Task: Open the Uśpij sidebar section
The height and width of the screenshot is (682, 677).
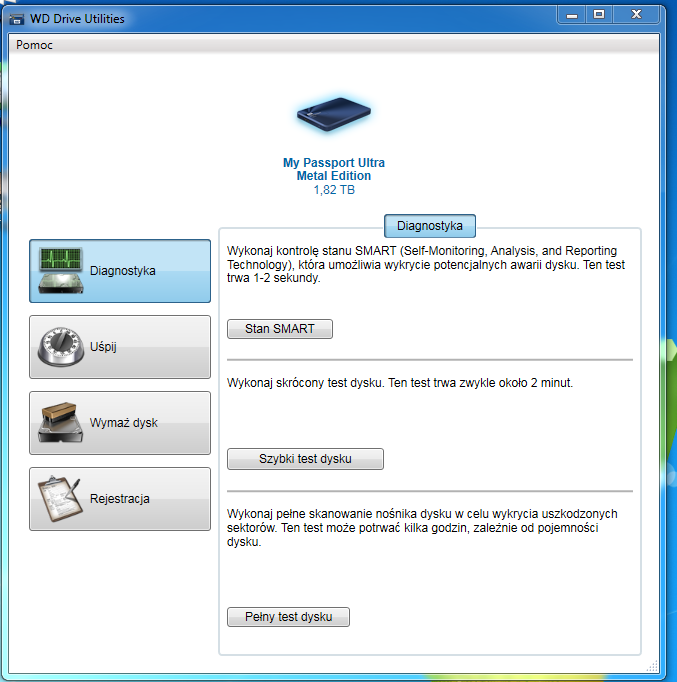Action: [x=120, y=347]
